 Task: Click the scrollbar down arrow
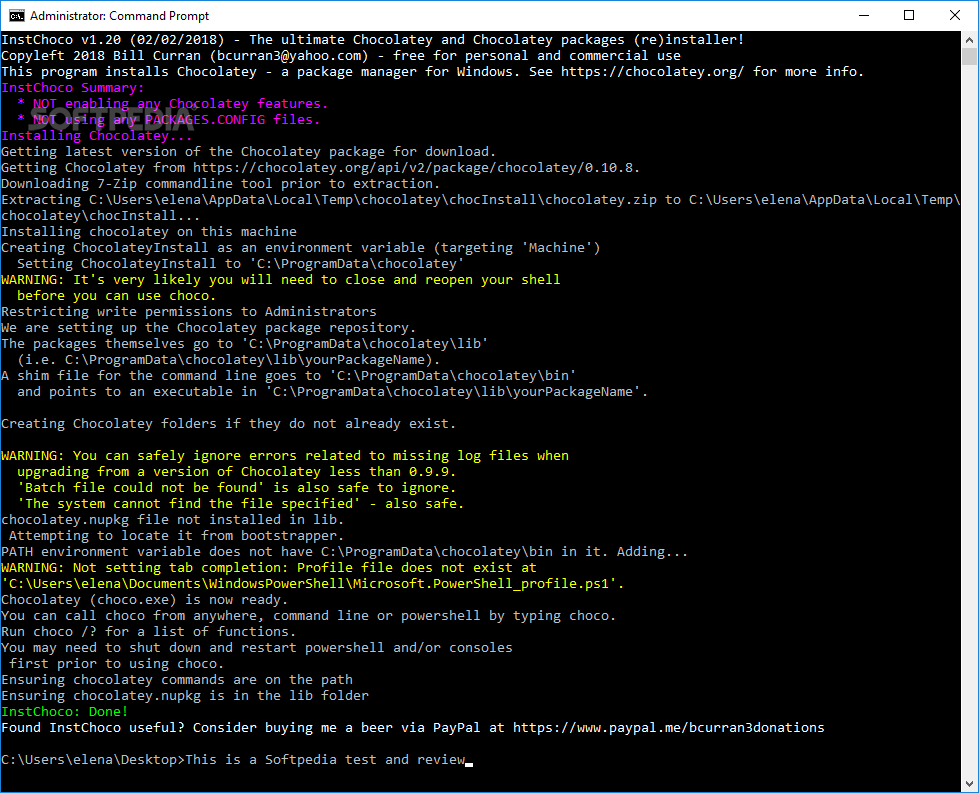click(x=969, y=784)
